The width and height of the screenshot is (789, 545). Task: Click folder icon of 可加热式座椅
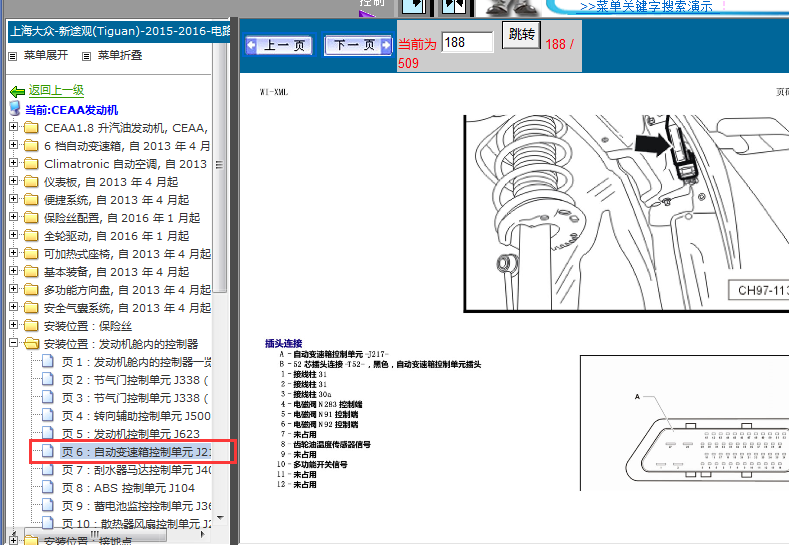click(x=31, y=254)
